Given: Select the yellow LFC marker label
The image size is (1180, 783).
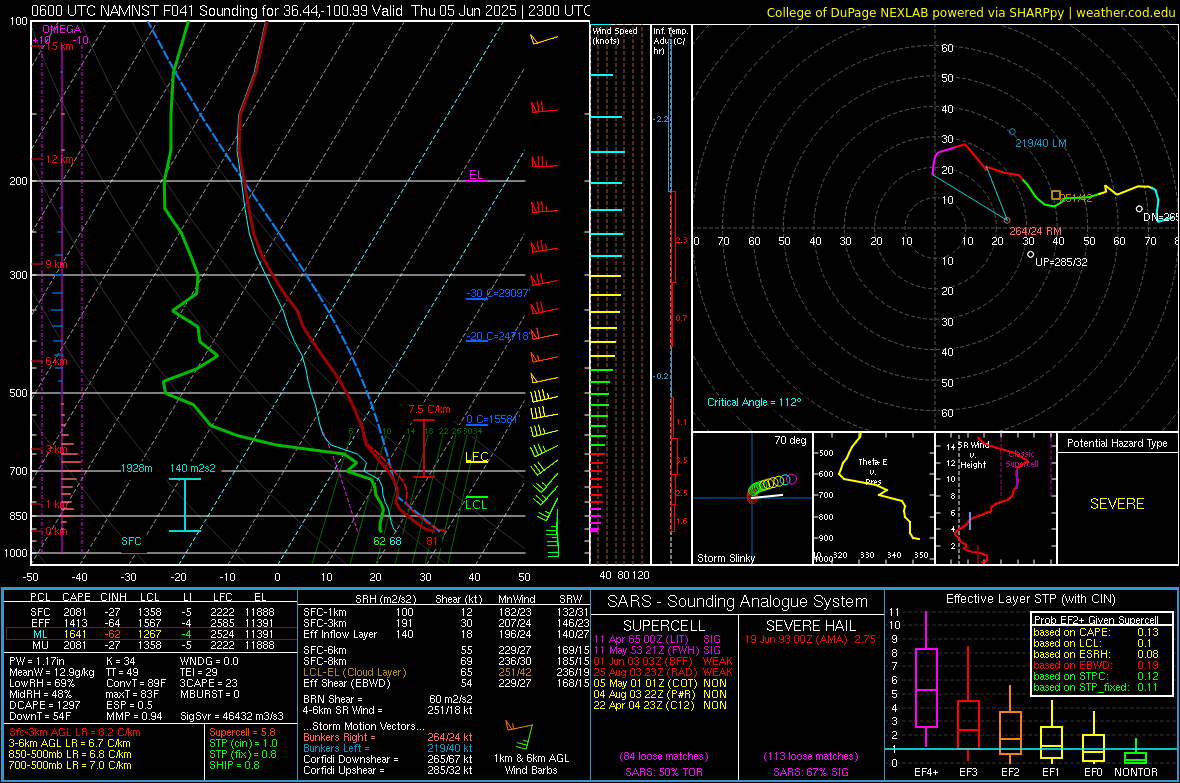Looking at the screenshot, I should point(476,456).
